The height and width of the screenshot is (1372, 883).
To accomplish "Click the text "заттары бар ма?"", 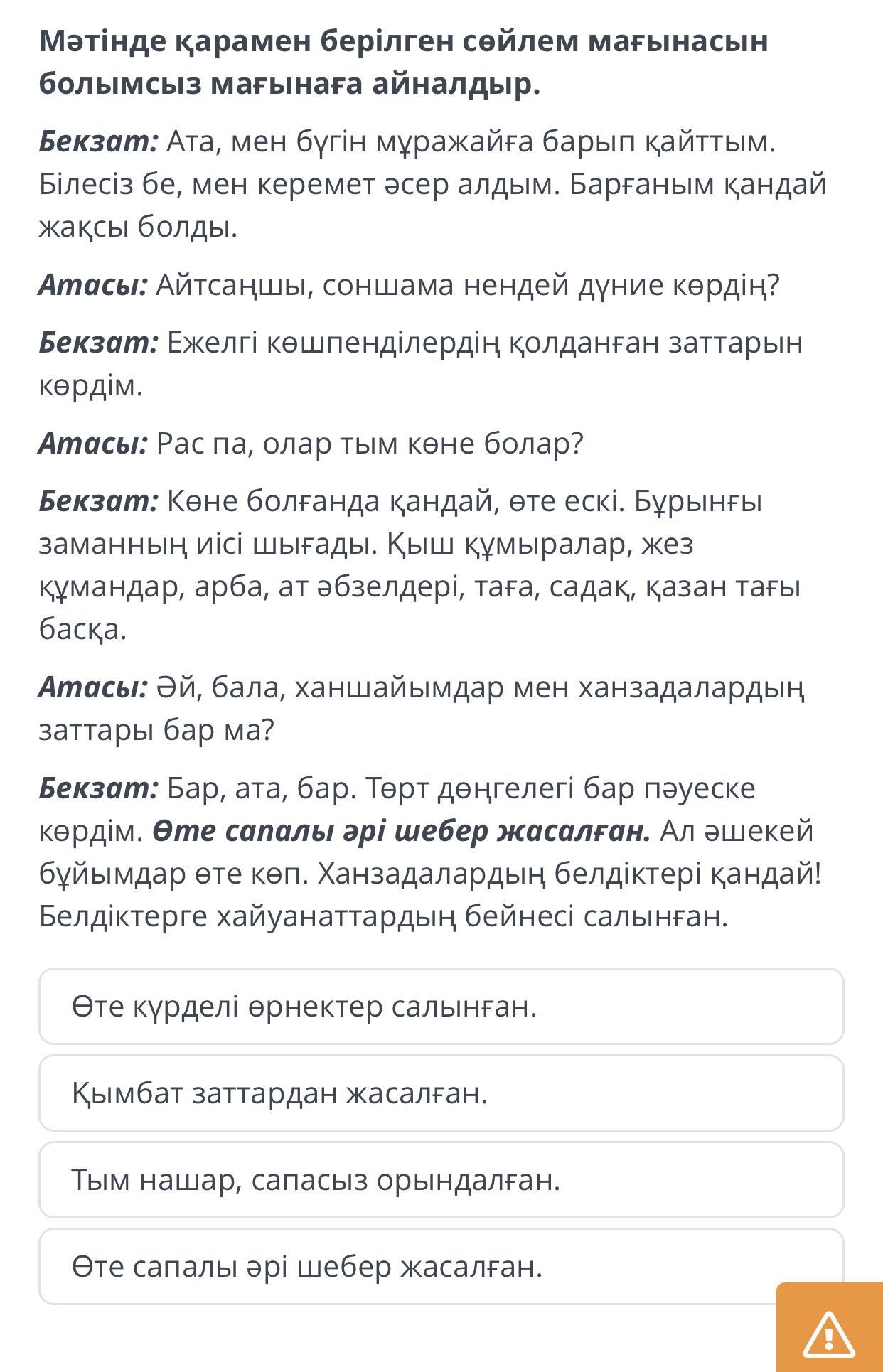I will pos(156,730).
